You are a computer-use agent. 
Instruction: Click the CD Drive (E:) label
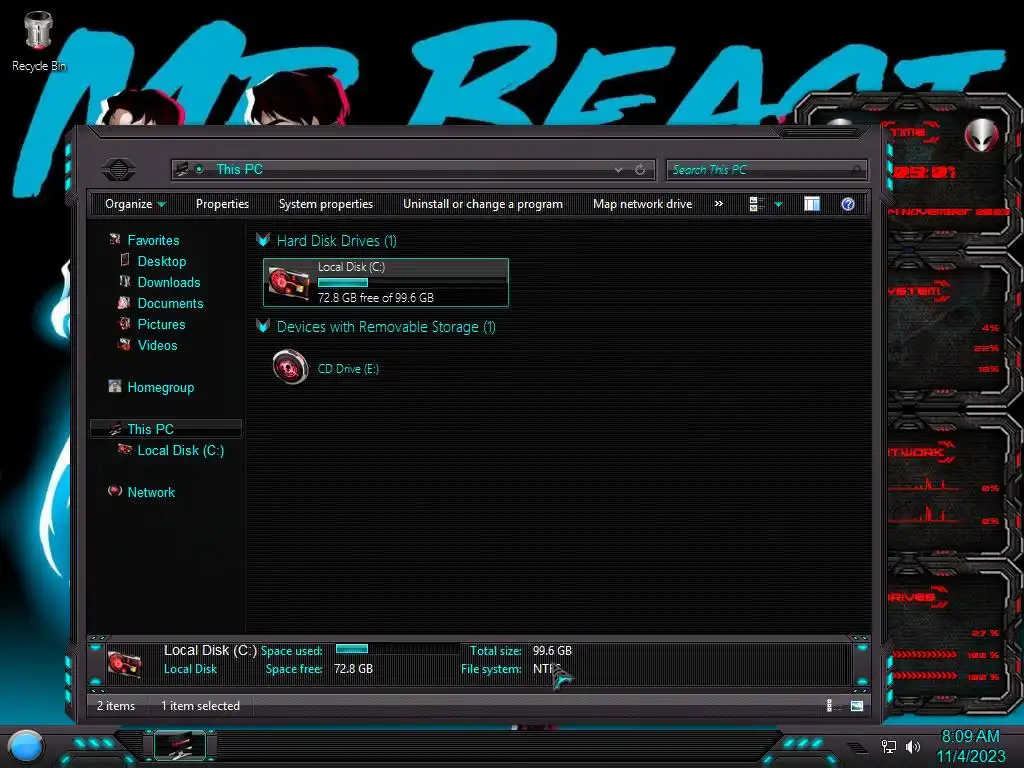point(348,368)
